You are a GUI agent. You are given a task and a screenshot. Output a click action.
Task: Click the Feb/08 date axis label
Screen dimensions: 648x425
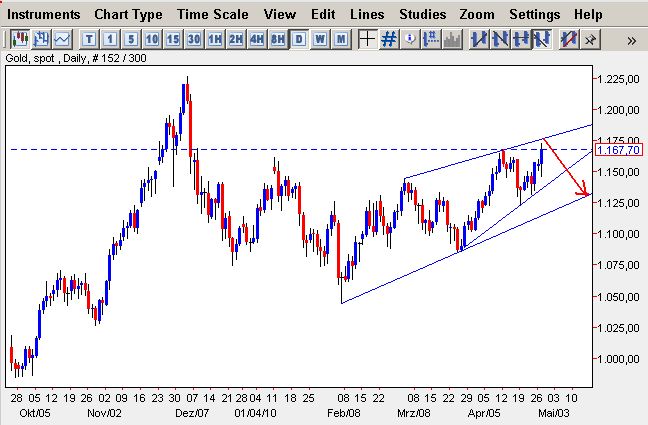pyautogui.click(x=343, y=413)
